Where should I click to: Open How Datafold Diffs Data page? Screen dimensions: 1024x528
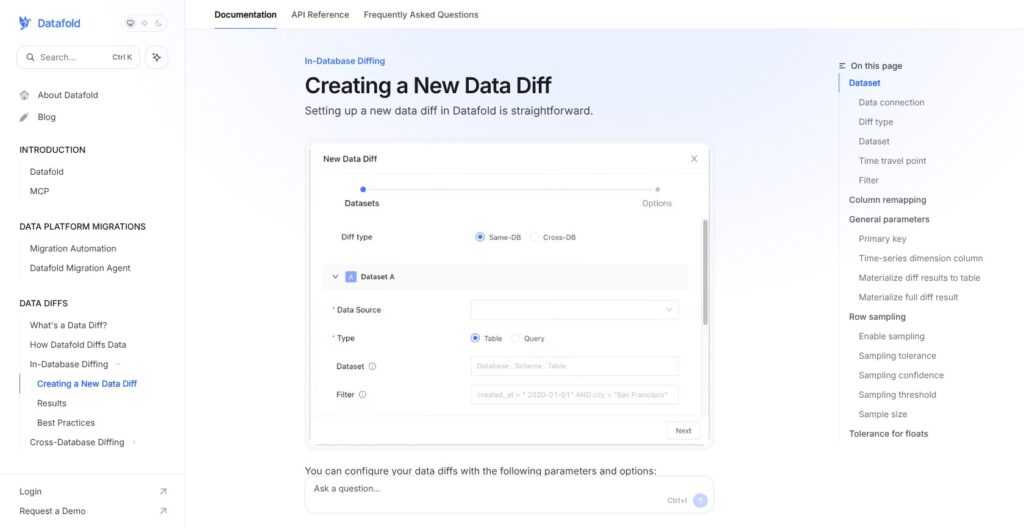(78, 344)
